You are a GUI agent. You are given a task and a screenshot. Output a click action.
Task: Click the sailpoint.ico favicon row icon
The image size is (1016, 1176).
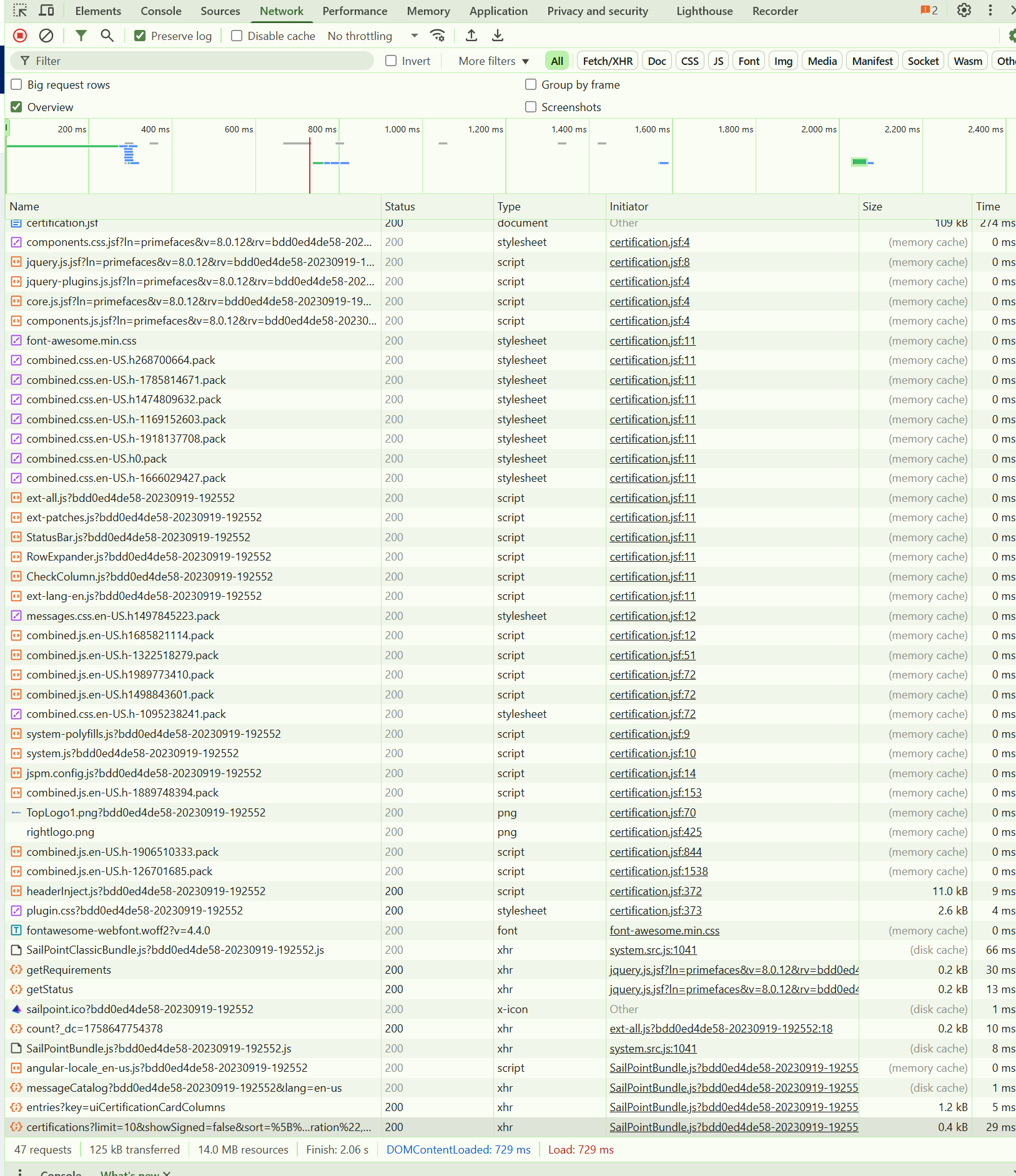pyautogui.click(x=16, y=1009)
